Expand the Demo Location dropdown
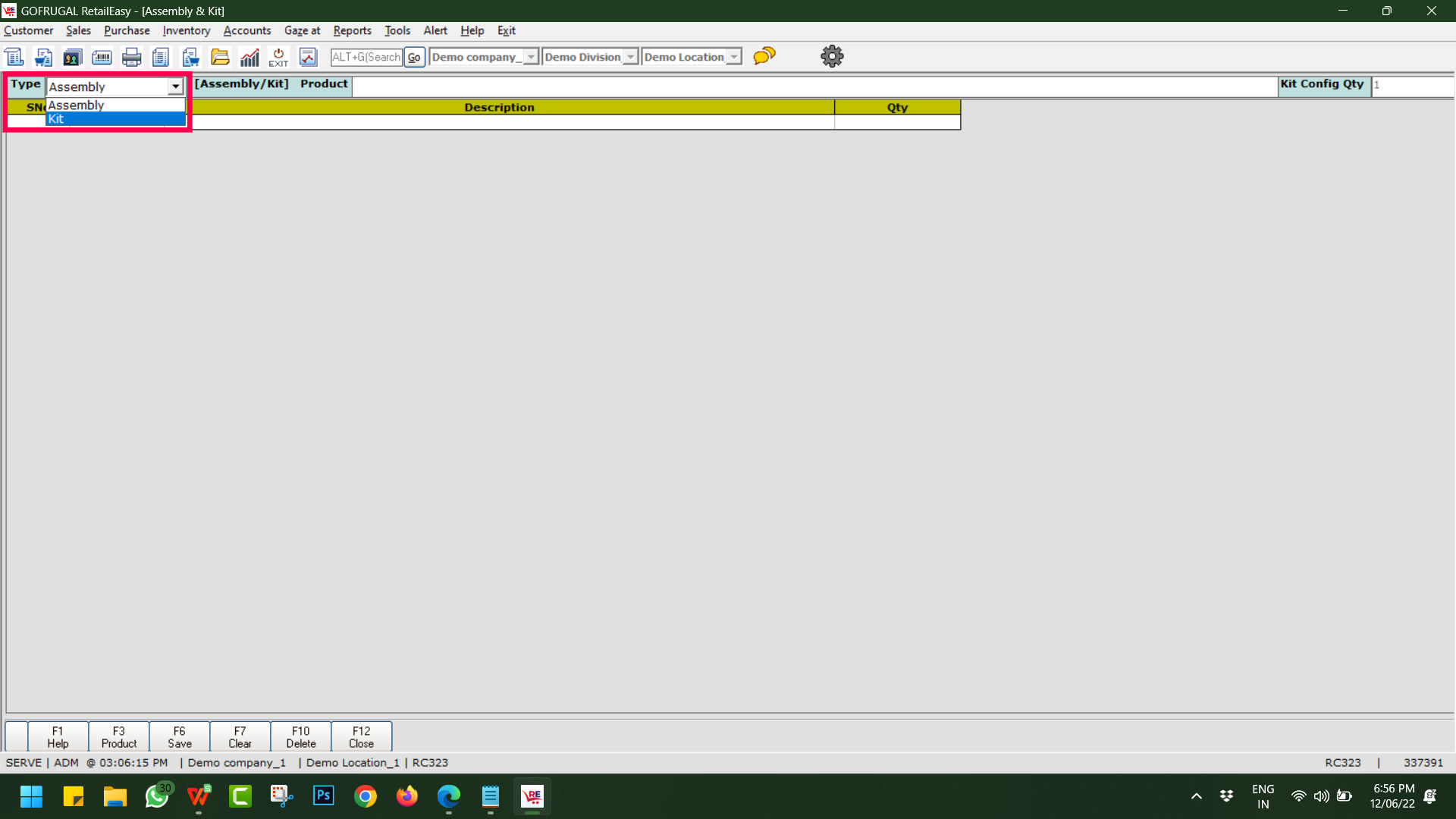The image size is (1456, 819). [x=733, y=57]
